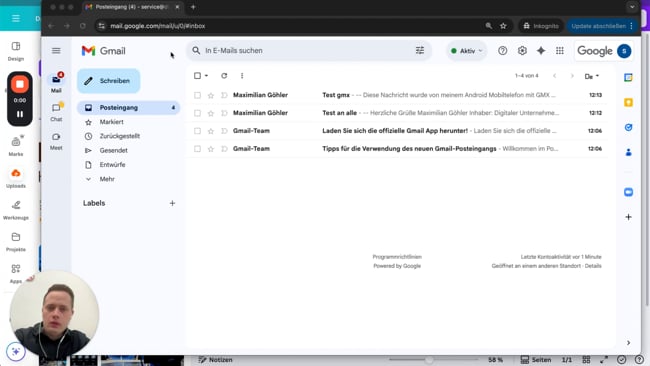This screenshot has height=366, width=650.
Task: Open search filter options icon
Action: [420, 51]
